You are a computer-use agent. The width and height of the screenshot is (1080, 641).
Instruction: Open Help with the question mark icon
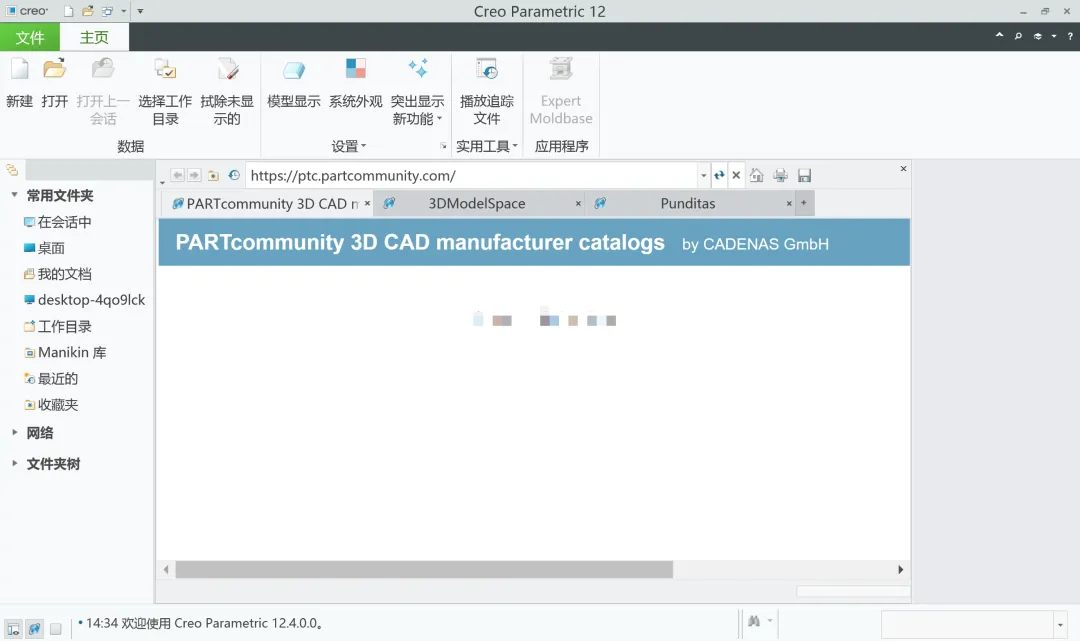tap(1070, 36)
